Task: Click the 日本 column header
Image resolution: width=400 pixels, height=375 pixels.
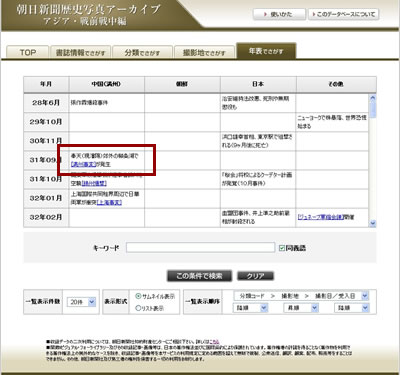Action: point(258,84)
